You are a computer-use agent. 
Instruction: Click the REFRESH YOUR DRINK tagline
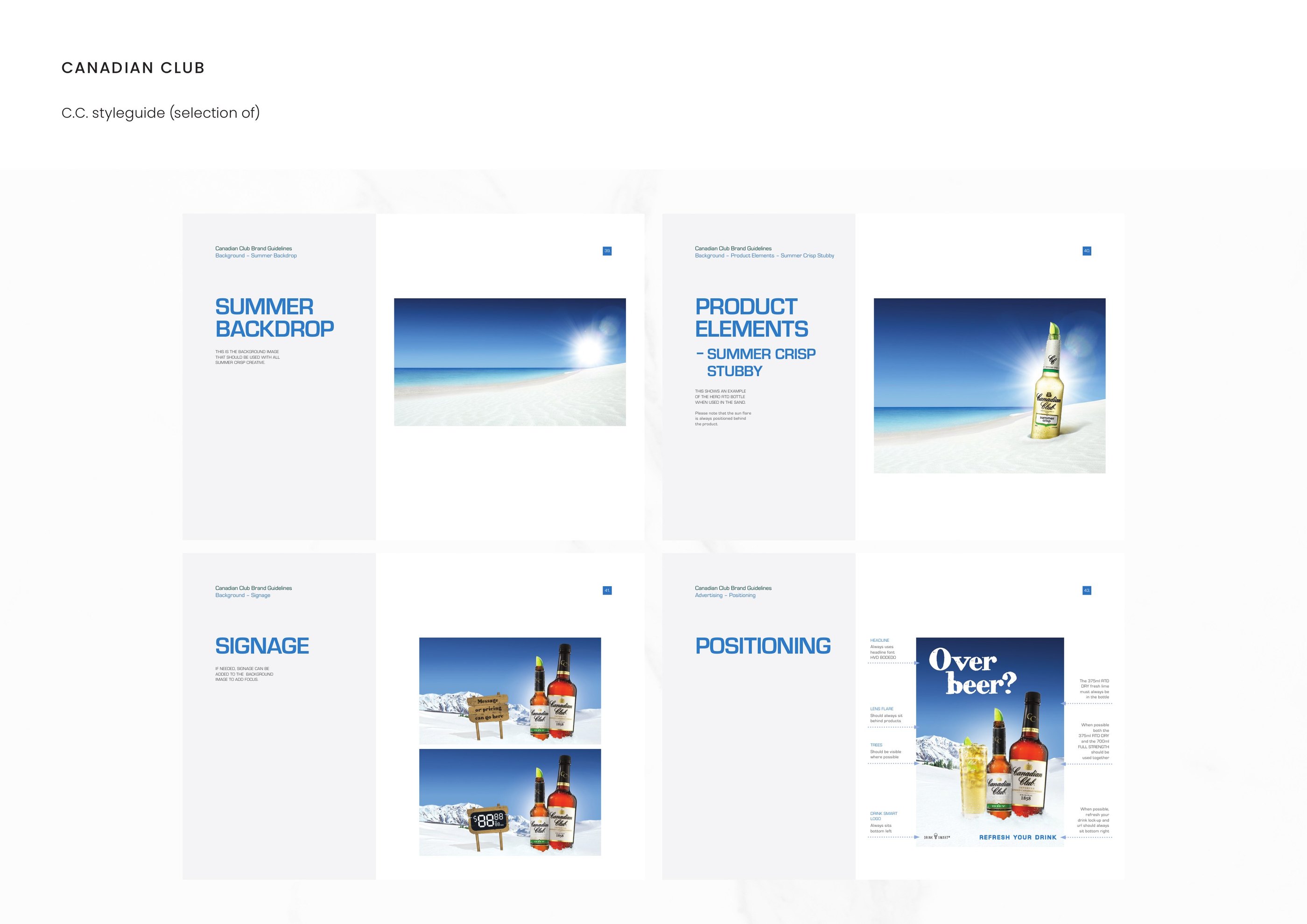click(x=1018, y=838)
